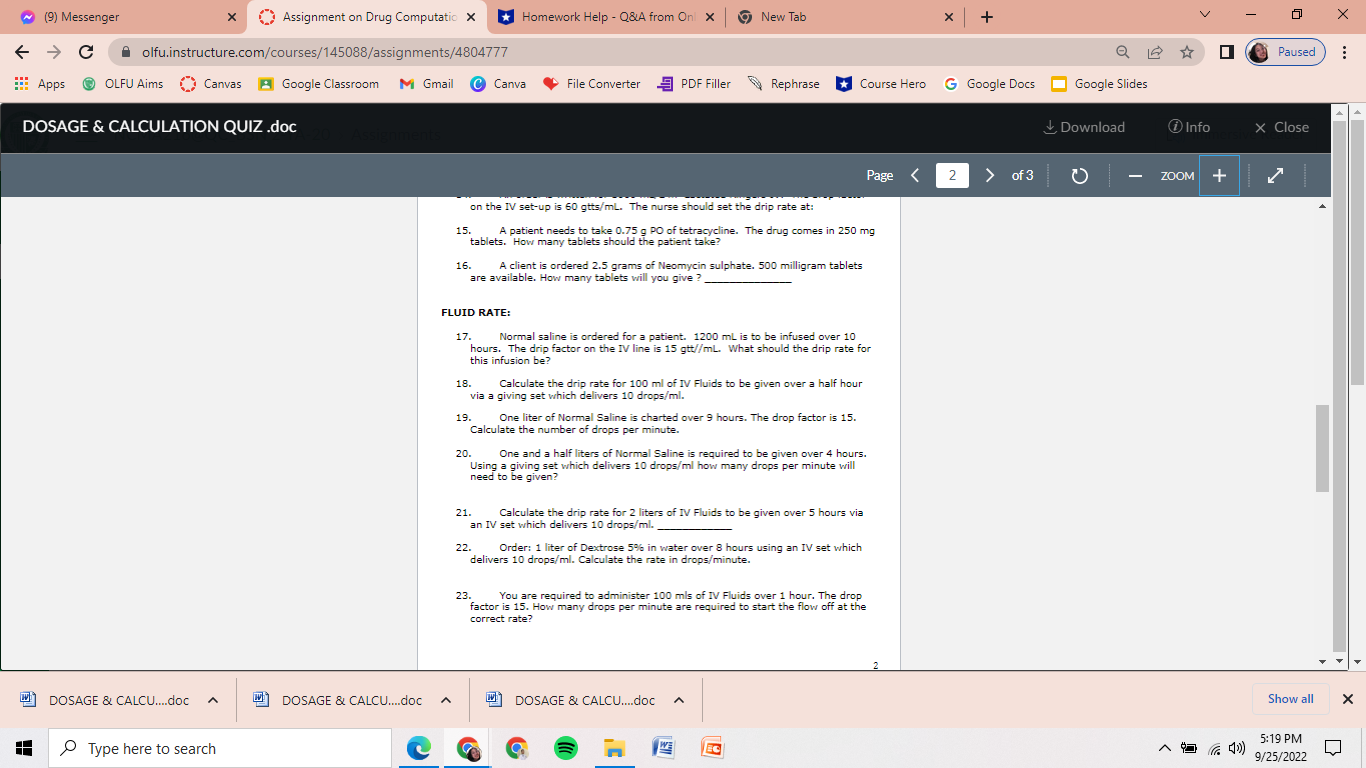The image size is (1366, 768).
Task: Open Google Classroom bookmark
Action: (x=319, y=84)
